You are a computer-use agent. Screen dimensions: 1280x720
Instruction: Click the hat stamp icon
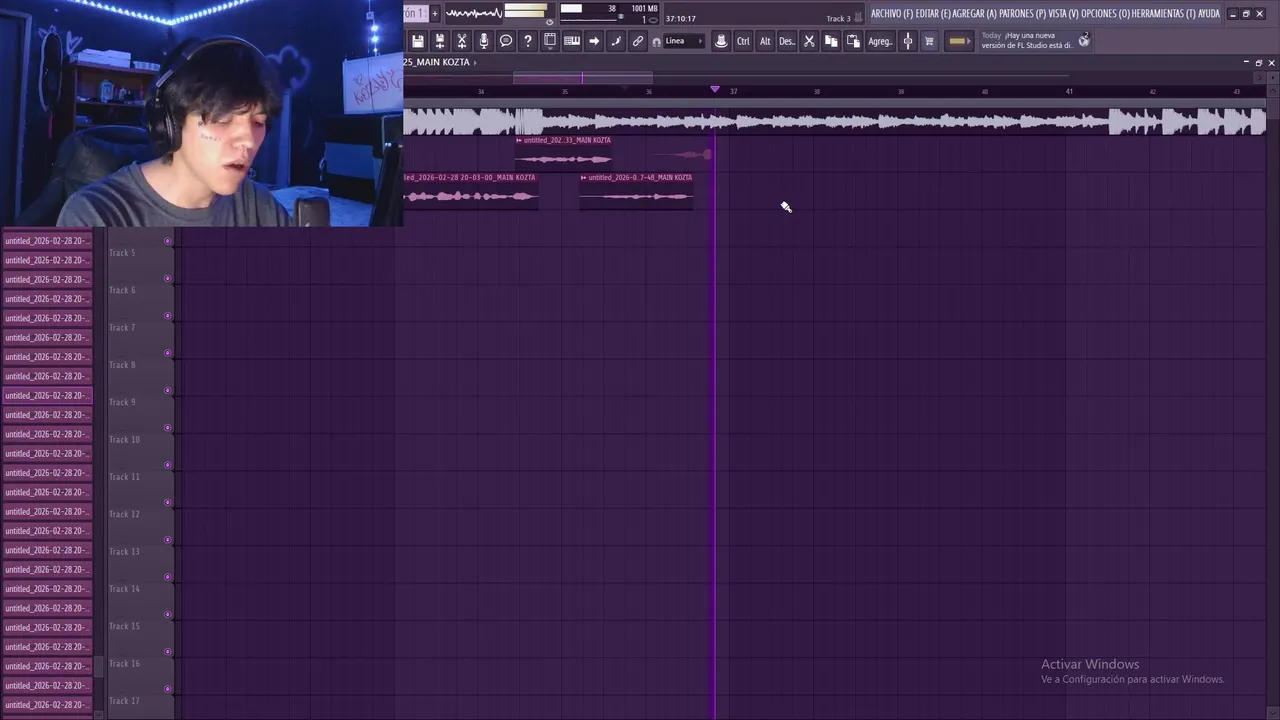pos(721,41)
